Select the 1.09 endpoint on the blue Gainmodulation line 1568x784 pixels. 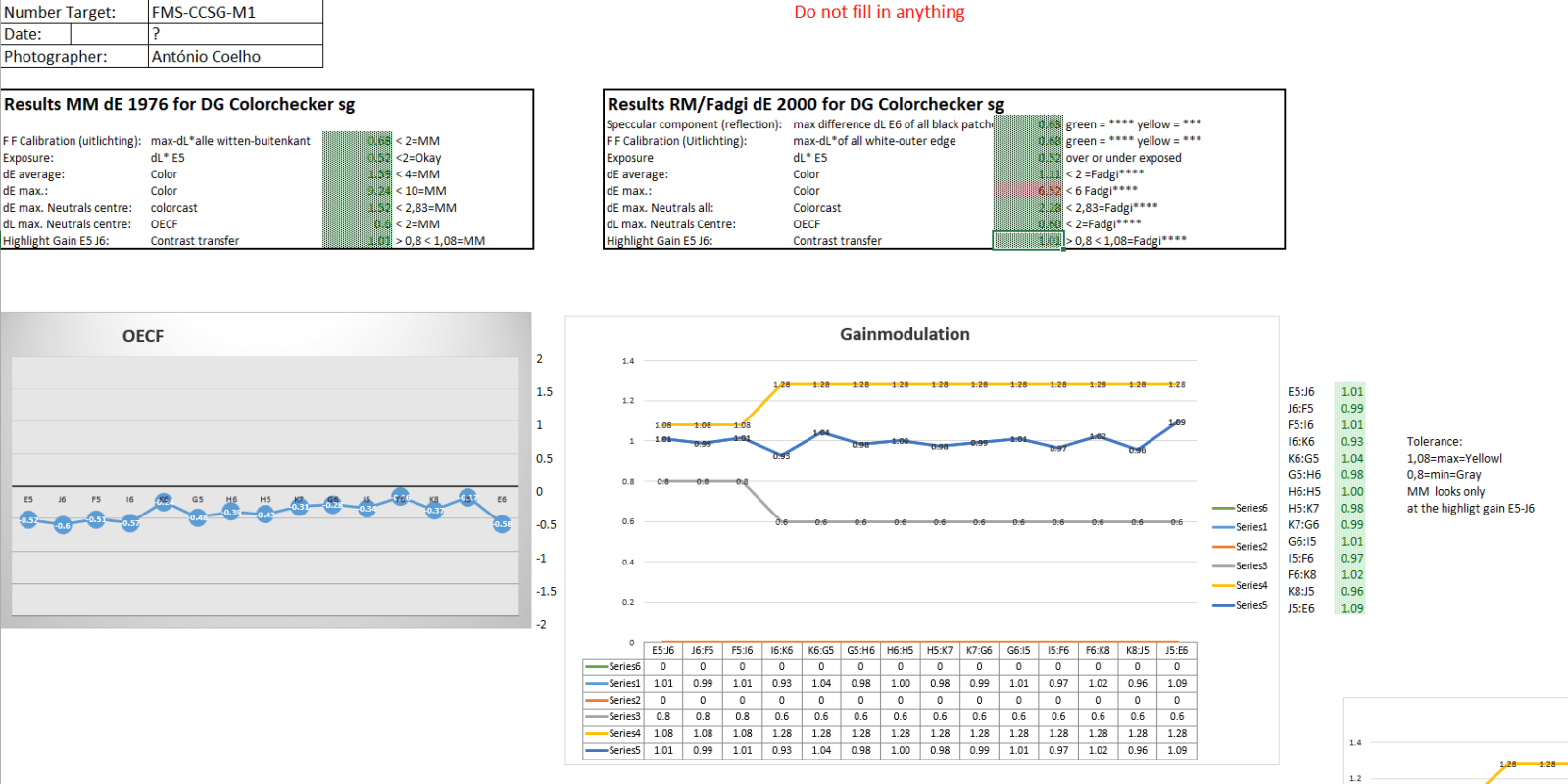[1176, 423]
